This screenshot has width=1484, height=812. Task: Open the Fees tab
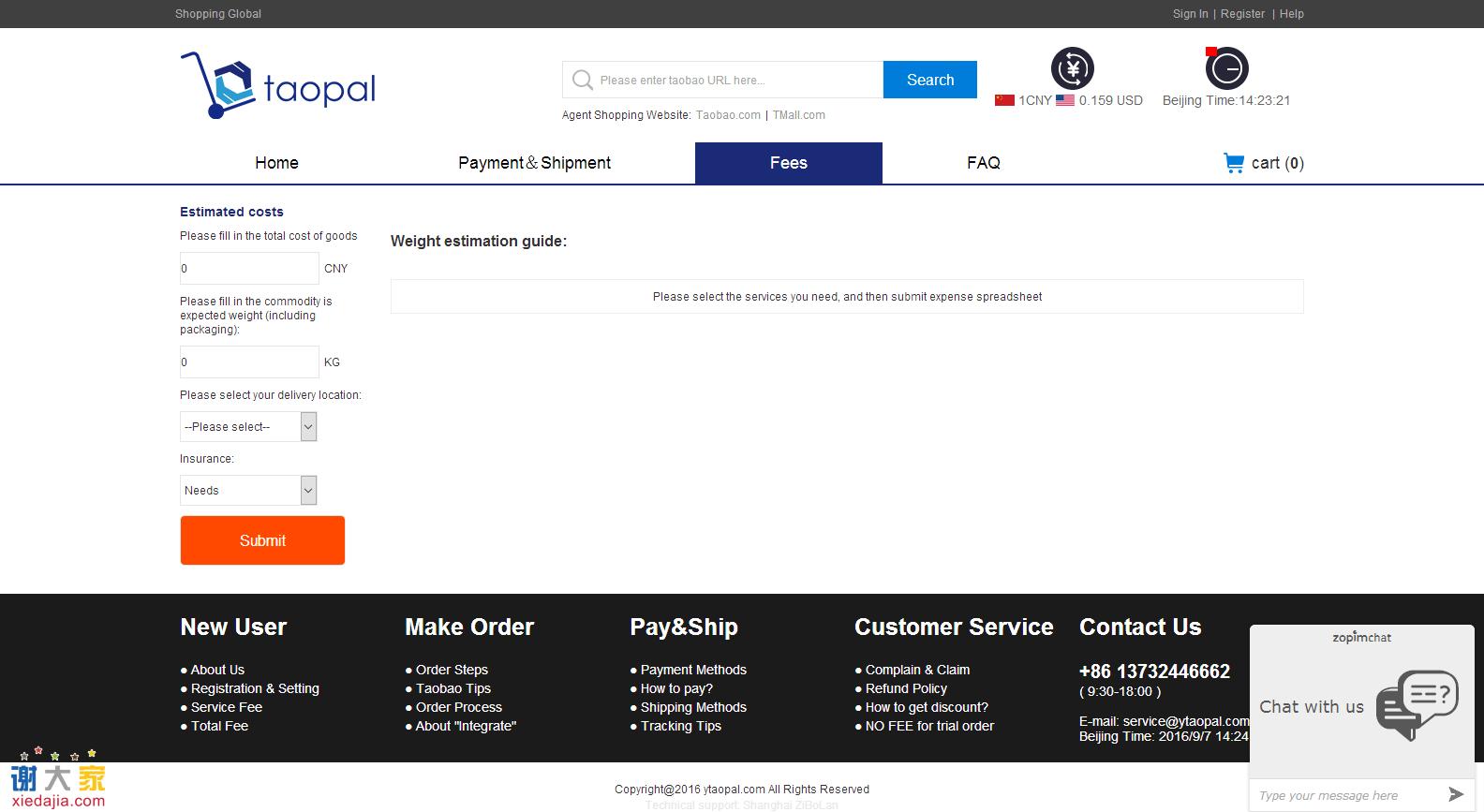[x=788, y=163]
